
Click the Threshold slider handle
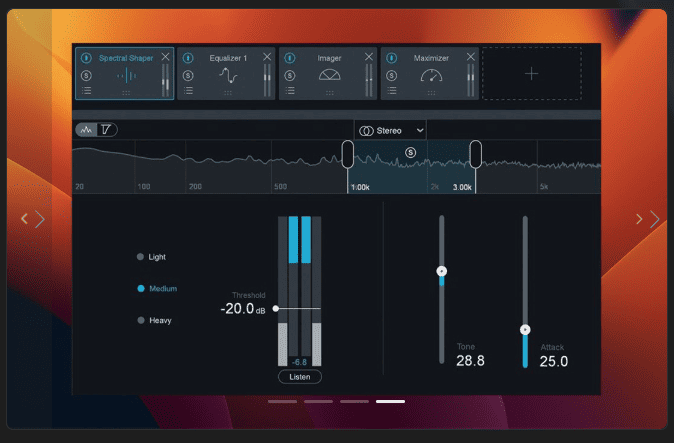click(276, 309)
